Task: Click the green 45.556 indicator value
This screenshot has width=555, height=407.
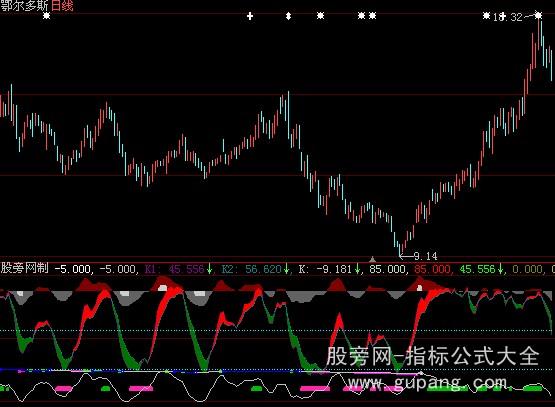Action: point(477,269)
